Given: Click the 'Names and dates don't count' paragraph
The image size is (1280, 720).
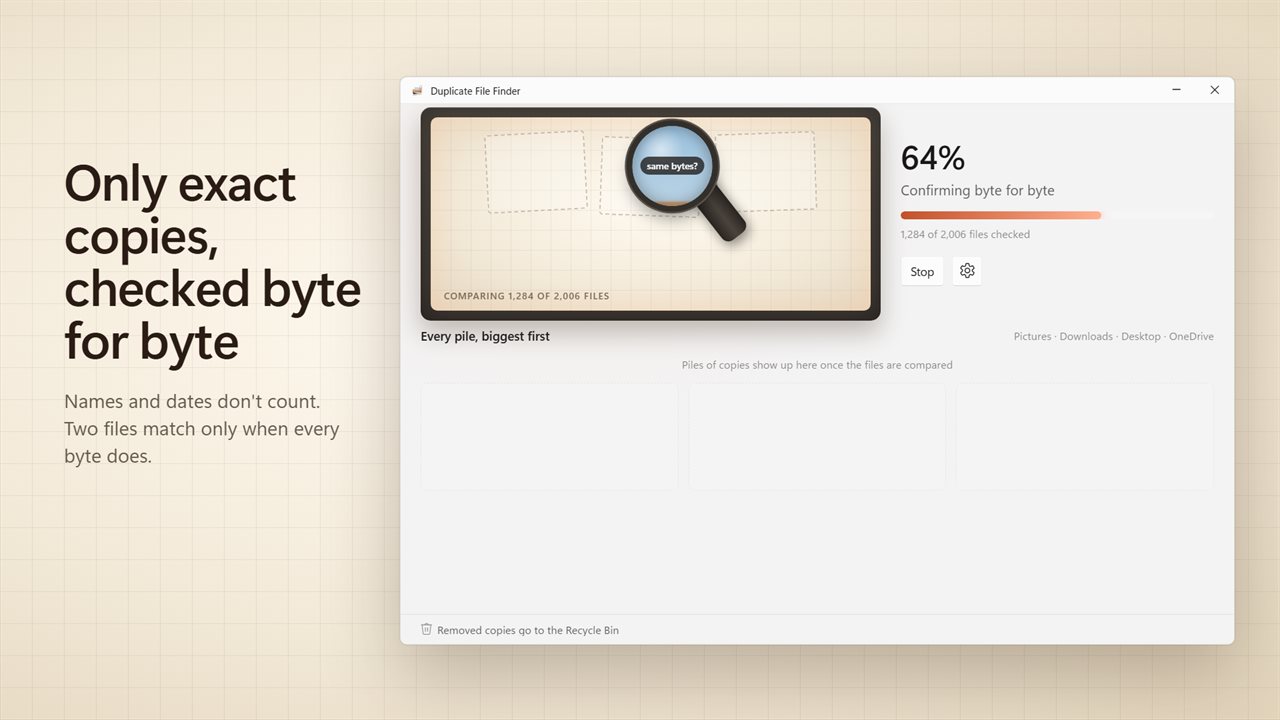Looking at the screenshot, I should coord(202,429).
